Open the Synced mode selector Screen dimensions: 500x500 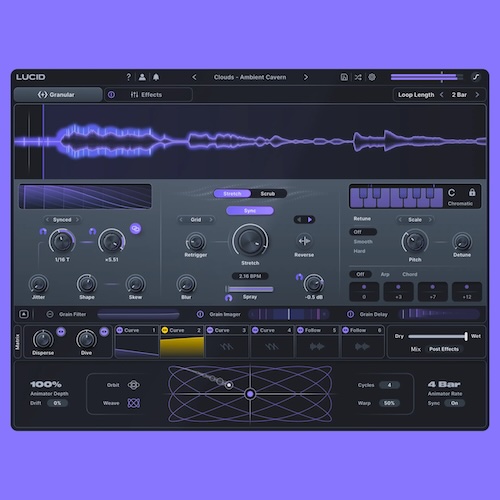(62, 220)
